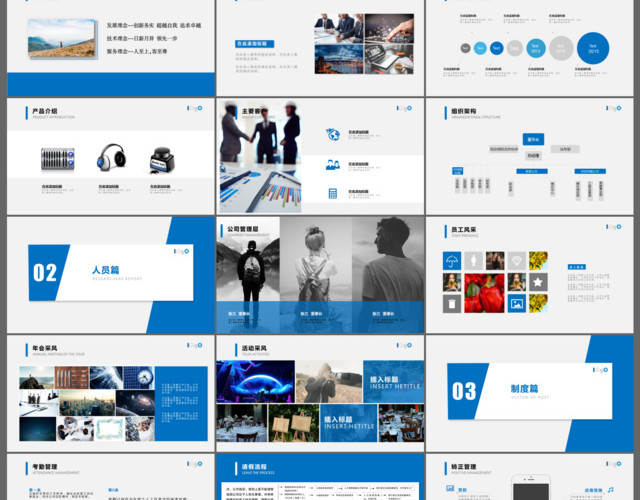Select the photographer woman photo in 活动采风

point(329,381)
